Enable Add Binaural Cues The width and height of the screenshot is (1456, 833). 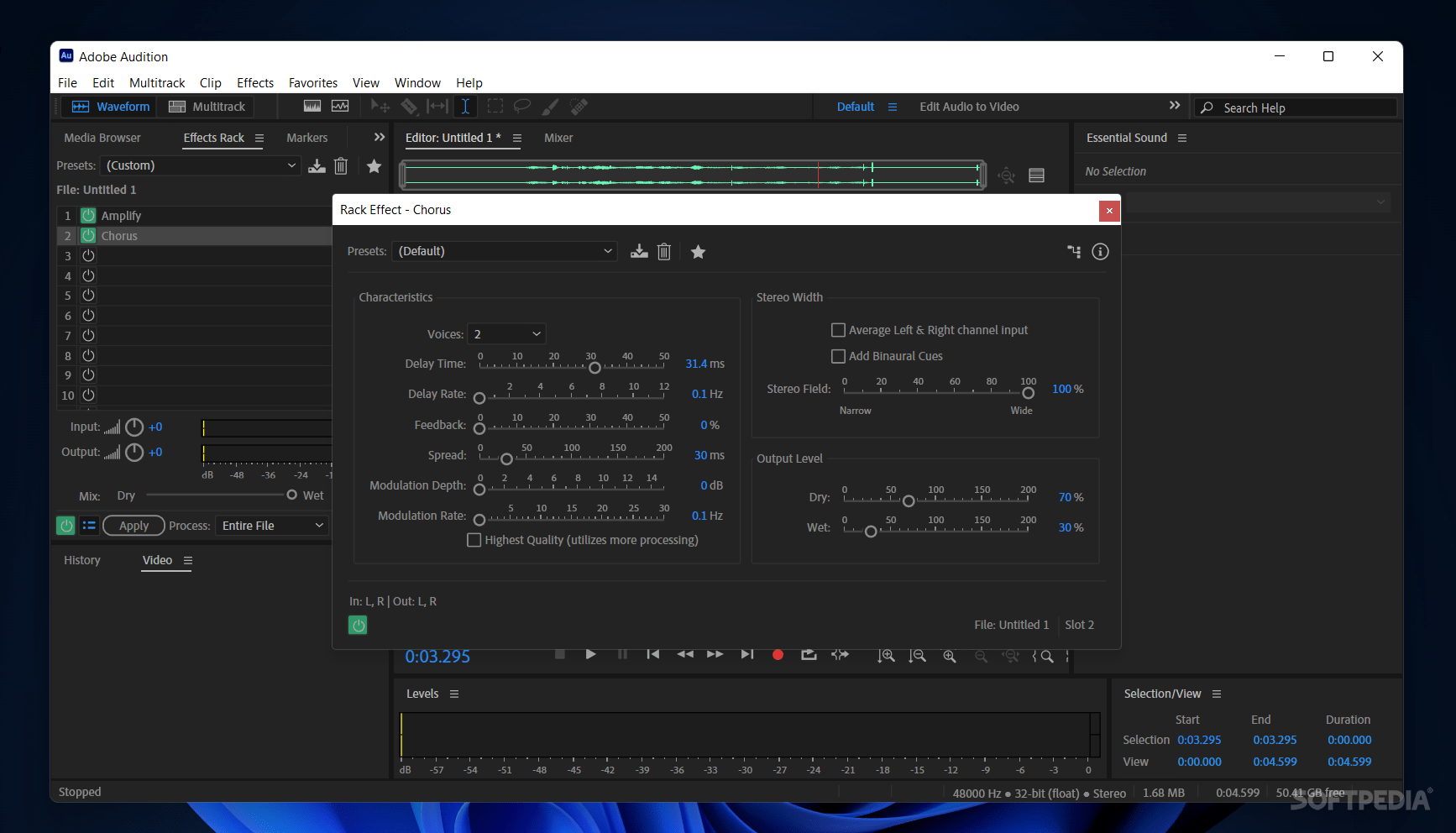point(838,356)
